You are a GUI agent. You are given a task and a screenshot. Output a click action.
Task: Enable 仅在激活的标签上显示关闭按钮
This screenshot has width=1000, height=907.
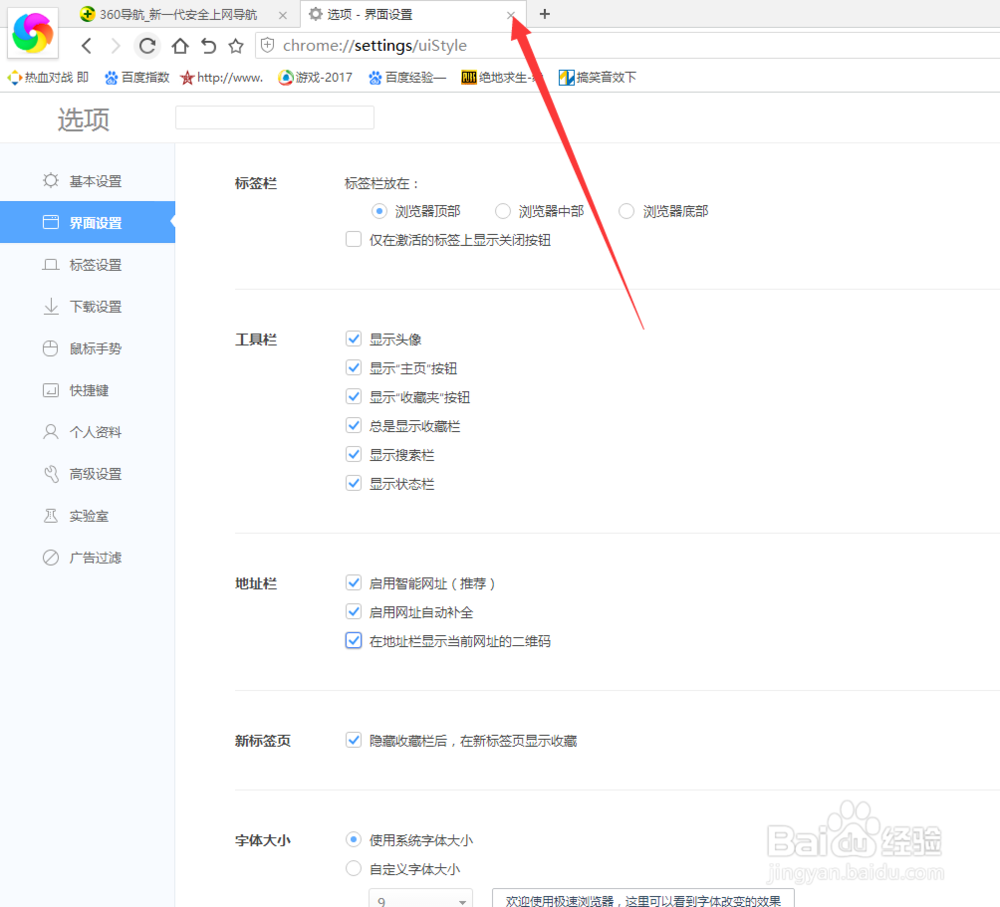click(353, 239)
